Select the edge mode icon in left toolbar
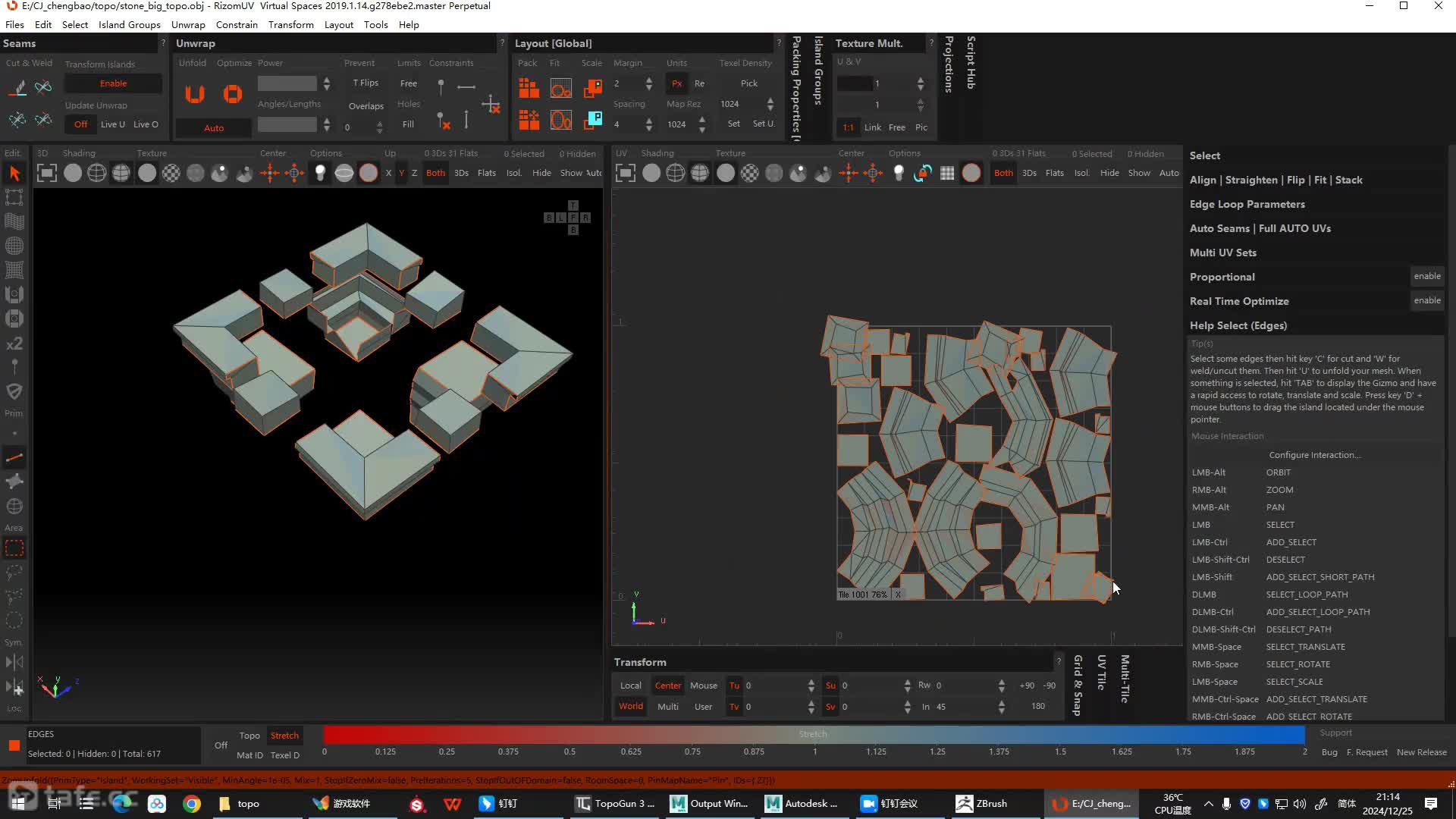This screenshot has height=819, width=1456. tap(14, 457)
